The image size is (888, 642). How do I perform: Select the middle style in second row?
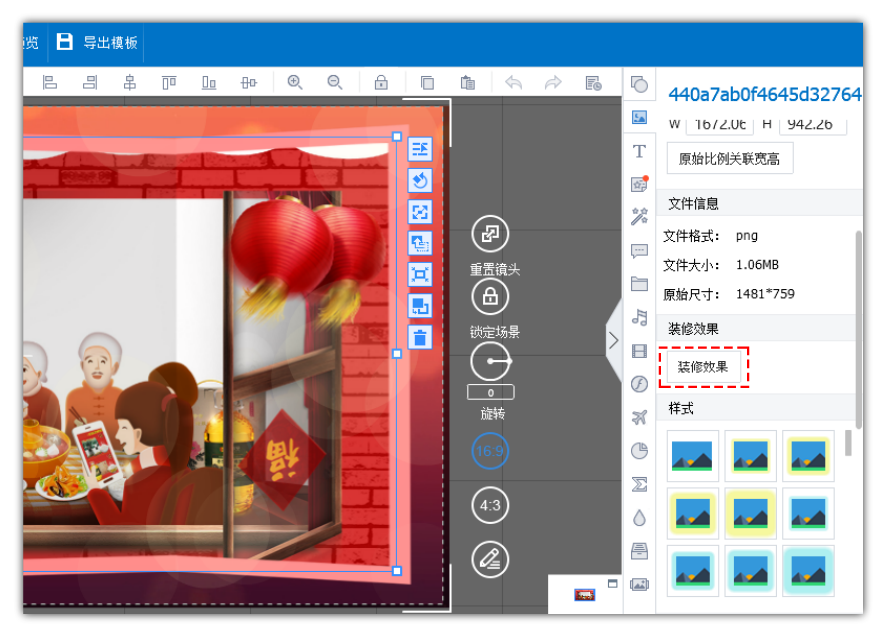click(x=750, y=514)
